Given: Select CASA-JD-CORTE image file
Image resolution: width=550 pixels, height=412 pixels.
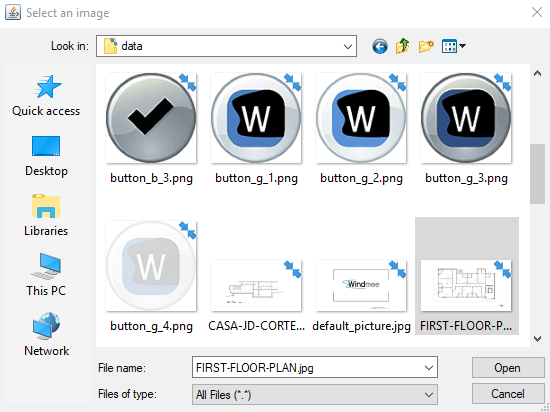Looking at the screenshot, I should 256,295.
